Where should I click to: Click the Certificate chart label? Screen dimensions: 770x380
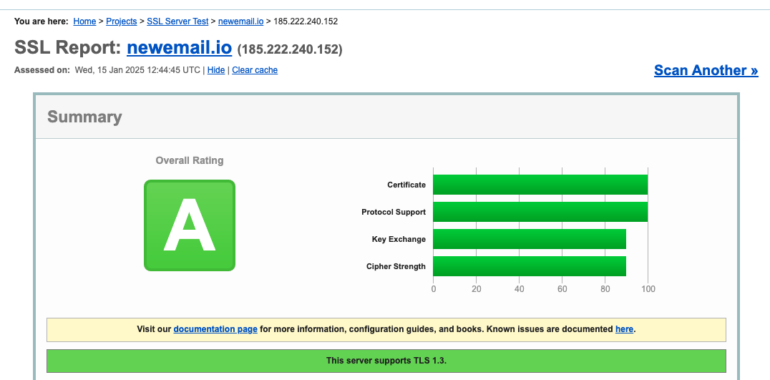tap(406, 185)
